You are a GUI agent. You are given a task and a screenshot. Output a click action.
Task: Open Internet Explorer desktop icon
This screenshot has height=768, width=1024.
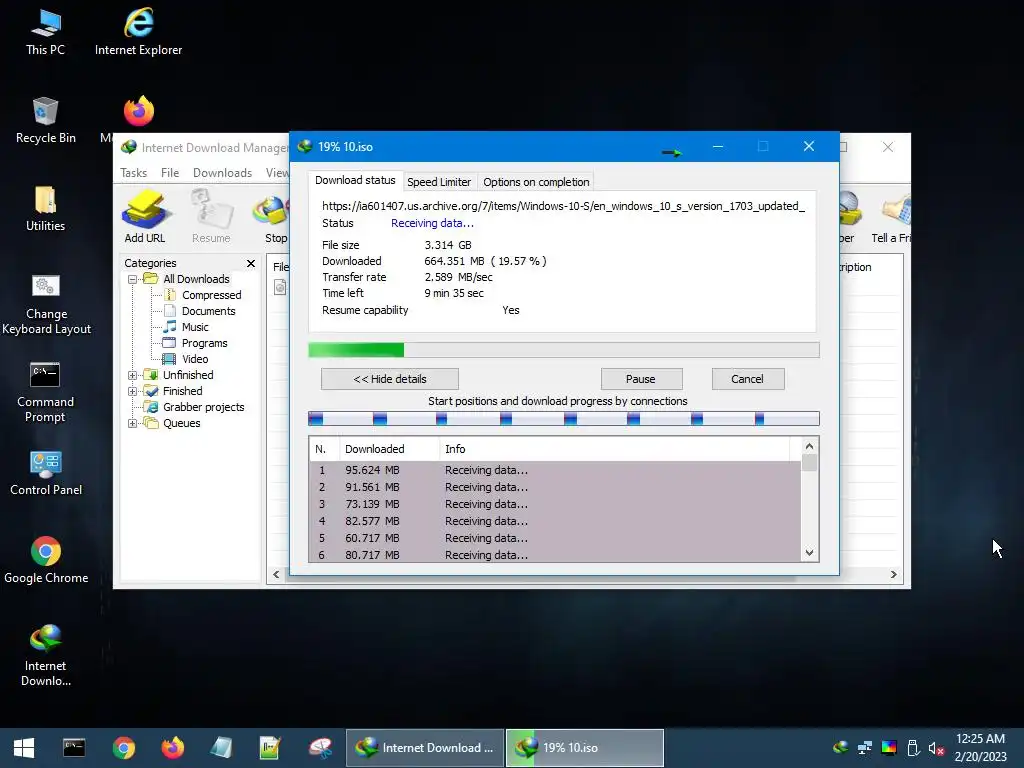138,33
